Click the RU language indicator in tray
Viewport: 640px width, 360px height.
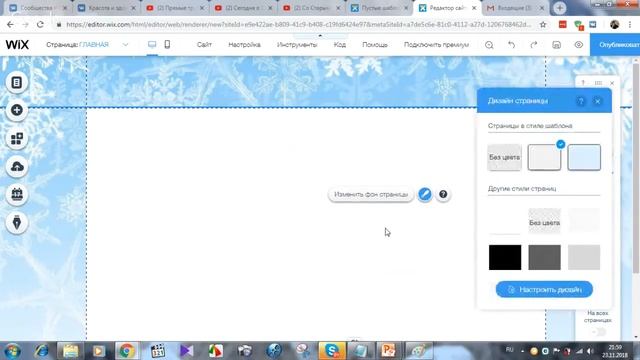pos(509,350)
